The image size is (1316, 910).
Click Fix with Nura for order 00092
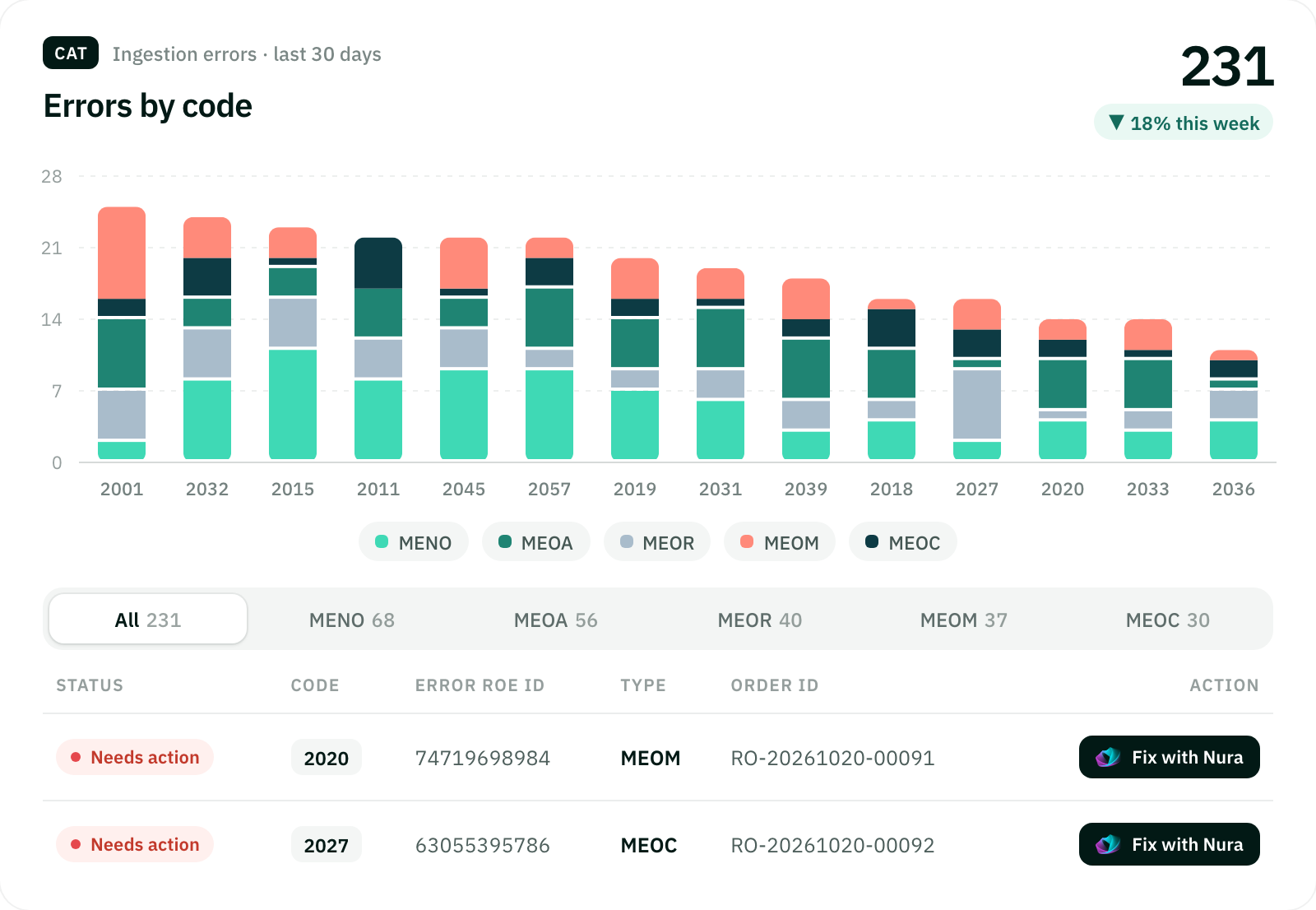point(1170,844)
